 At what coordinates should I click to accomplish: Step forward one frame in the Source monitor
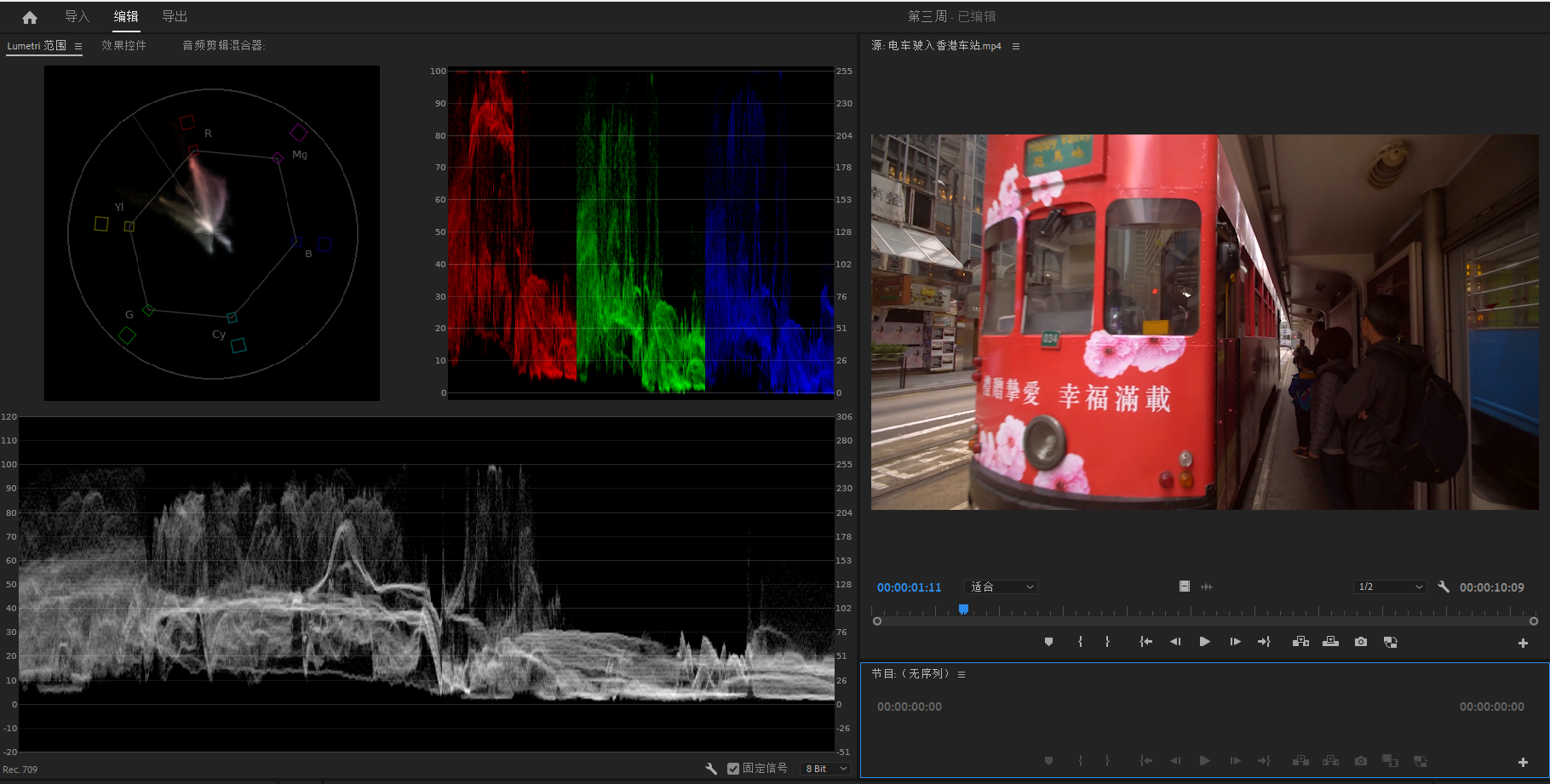1235,642
